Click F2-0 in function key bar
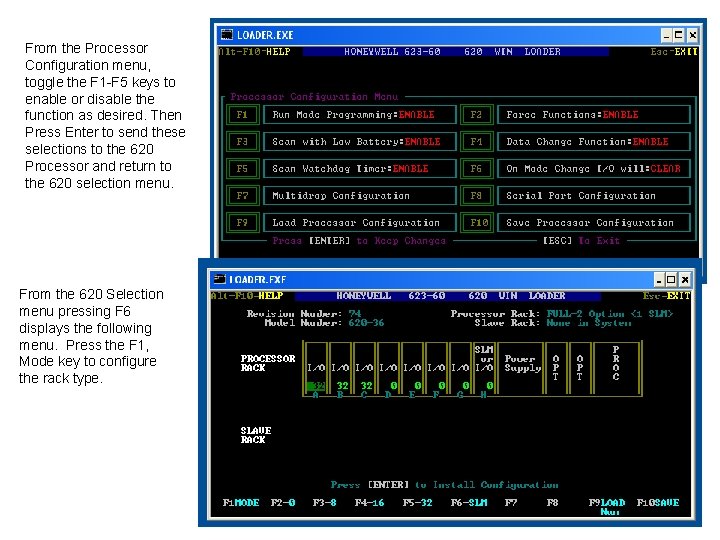This screenshot has width=720, height=540. pyautogui.click(x=283, y=503)
